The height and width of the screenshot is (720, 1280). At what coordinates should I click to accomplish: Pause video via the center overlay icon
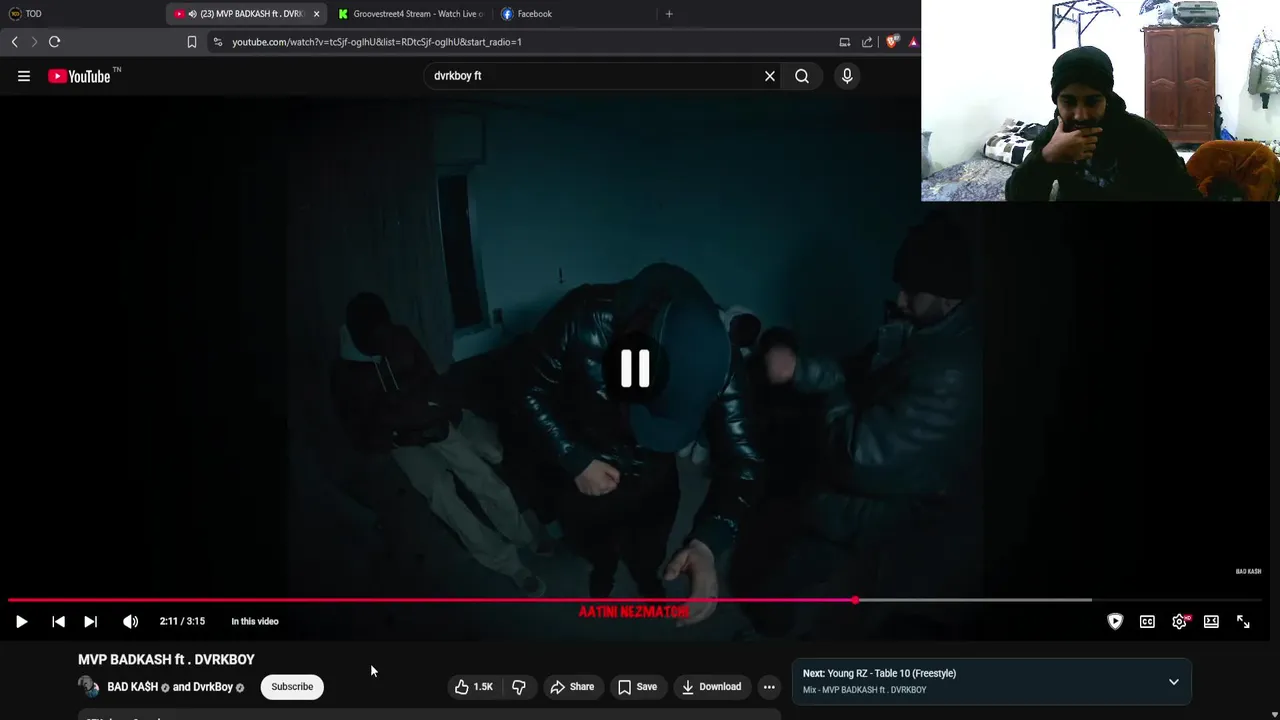click(635, 368)
